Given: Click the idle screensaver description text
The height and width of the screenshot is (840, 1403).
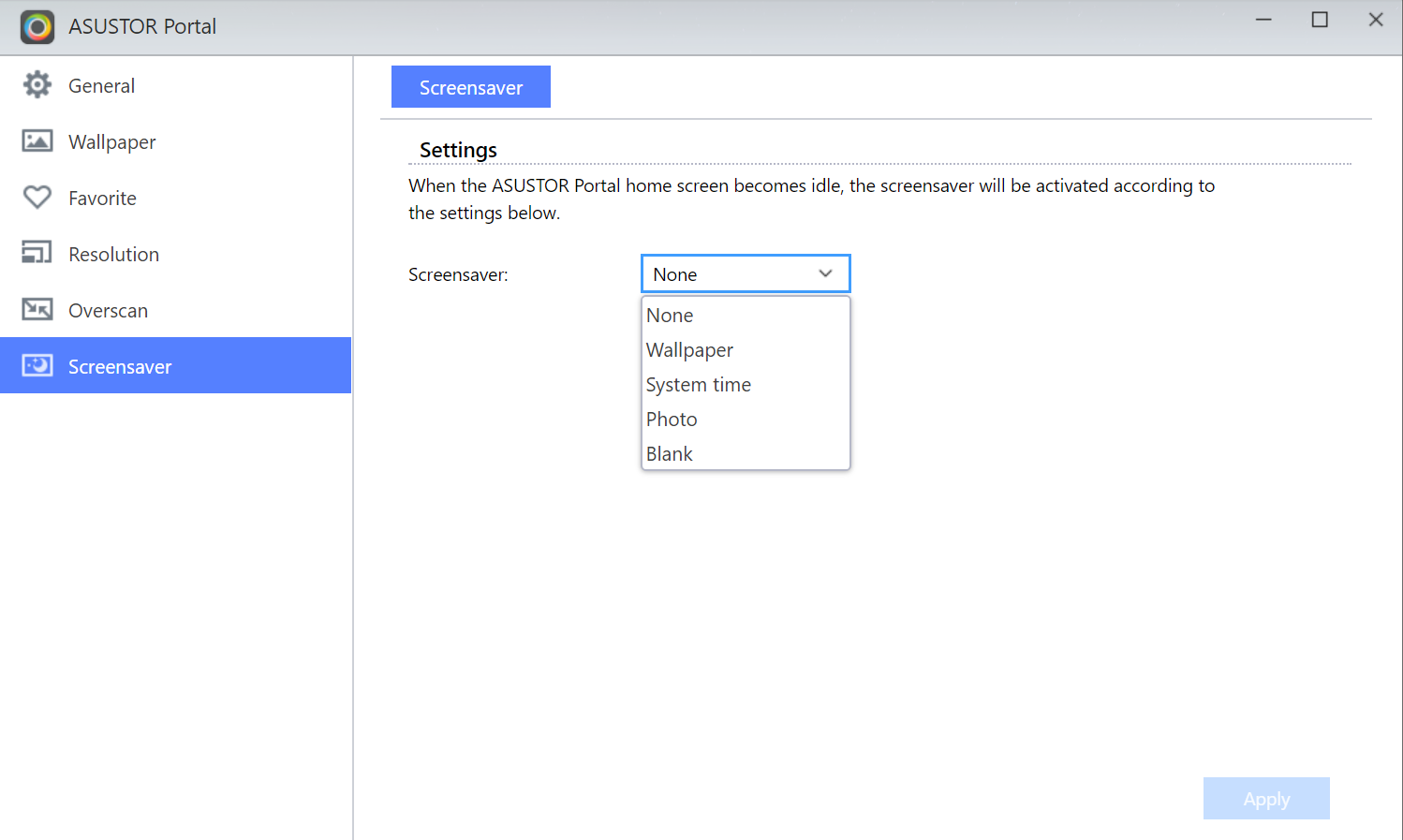Looking at the screenshot, I should 811,199.
